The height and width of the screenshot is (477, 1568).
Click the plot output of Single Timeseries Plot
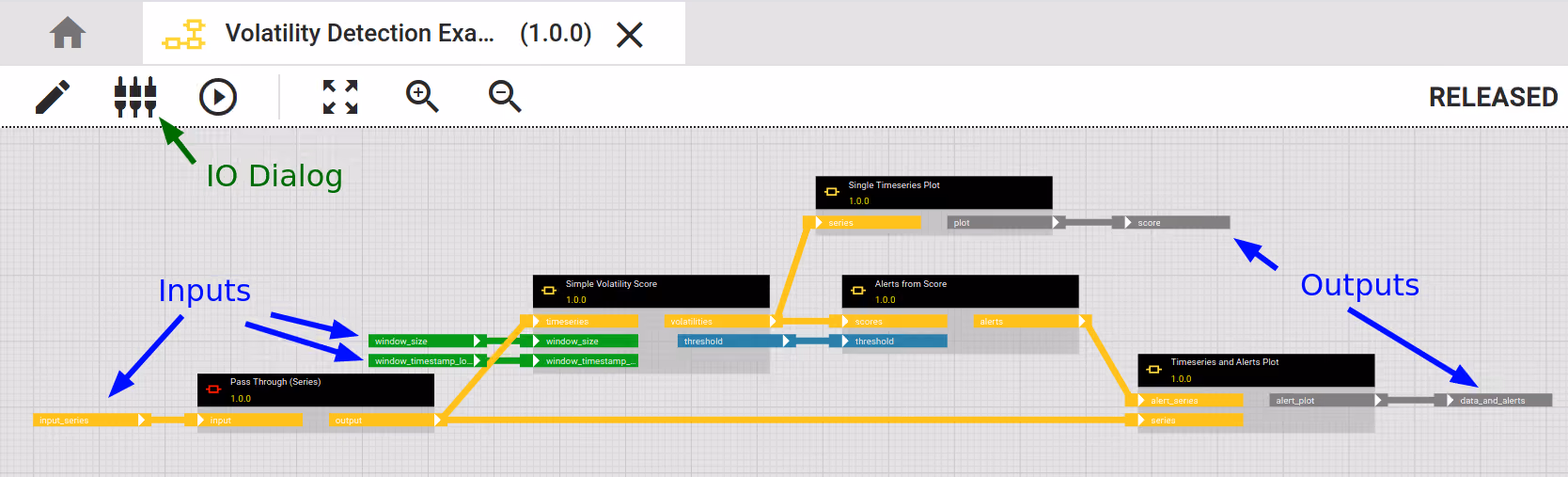(1006, 223)
